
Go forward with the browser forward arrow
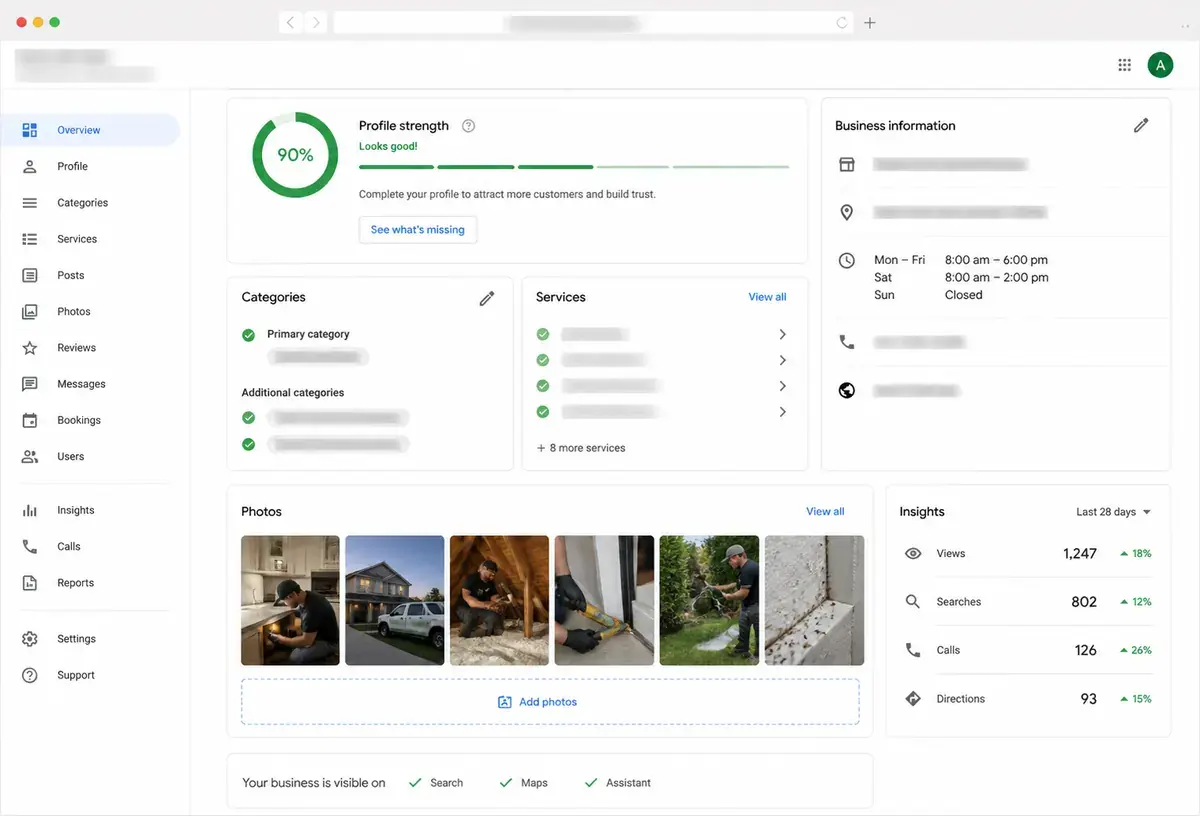316,22
